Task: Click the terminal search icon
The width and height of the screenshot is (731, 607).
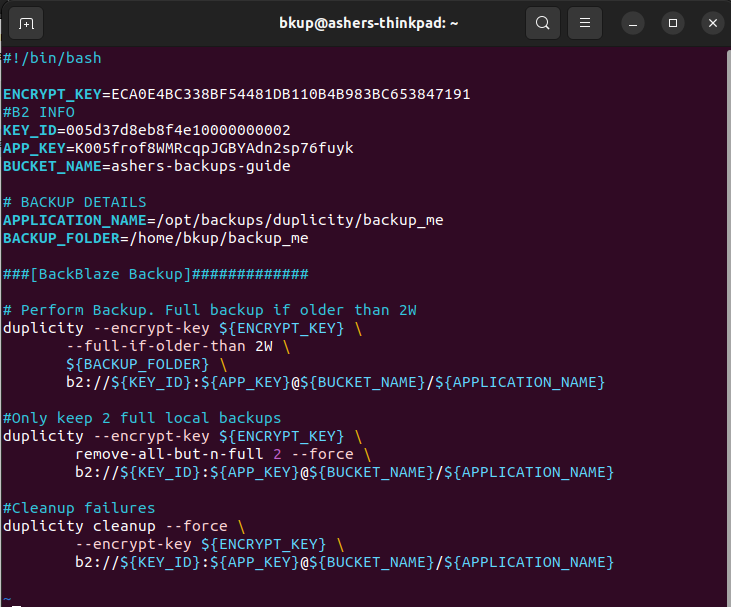Action: (x=542, y=23)
